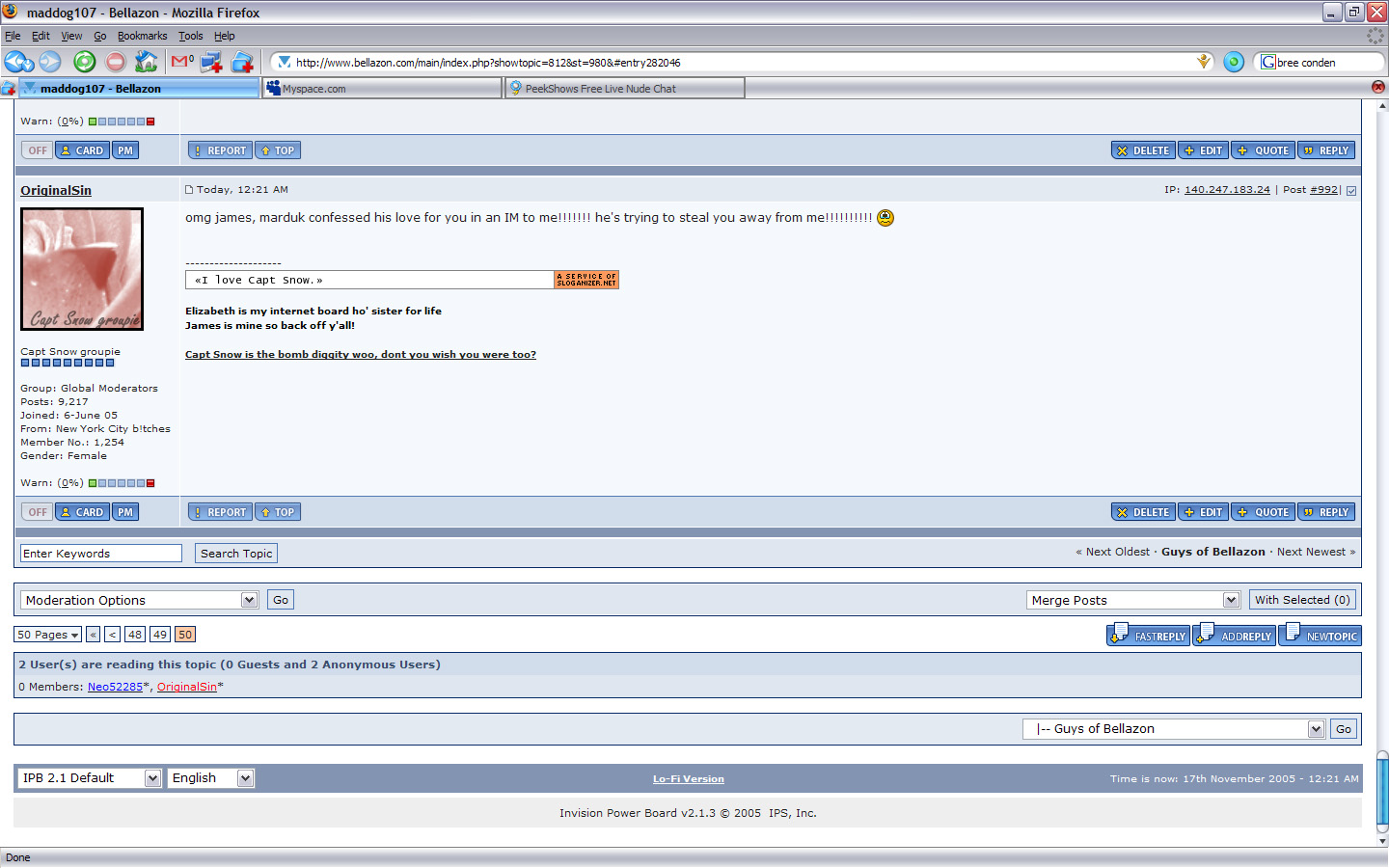Expand the Merge Posts dropdown
Image resolution: width=1389 pixels, height=868 pixels.
1132,600
